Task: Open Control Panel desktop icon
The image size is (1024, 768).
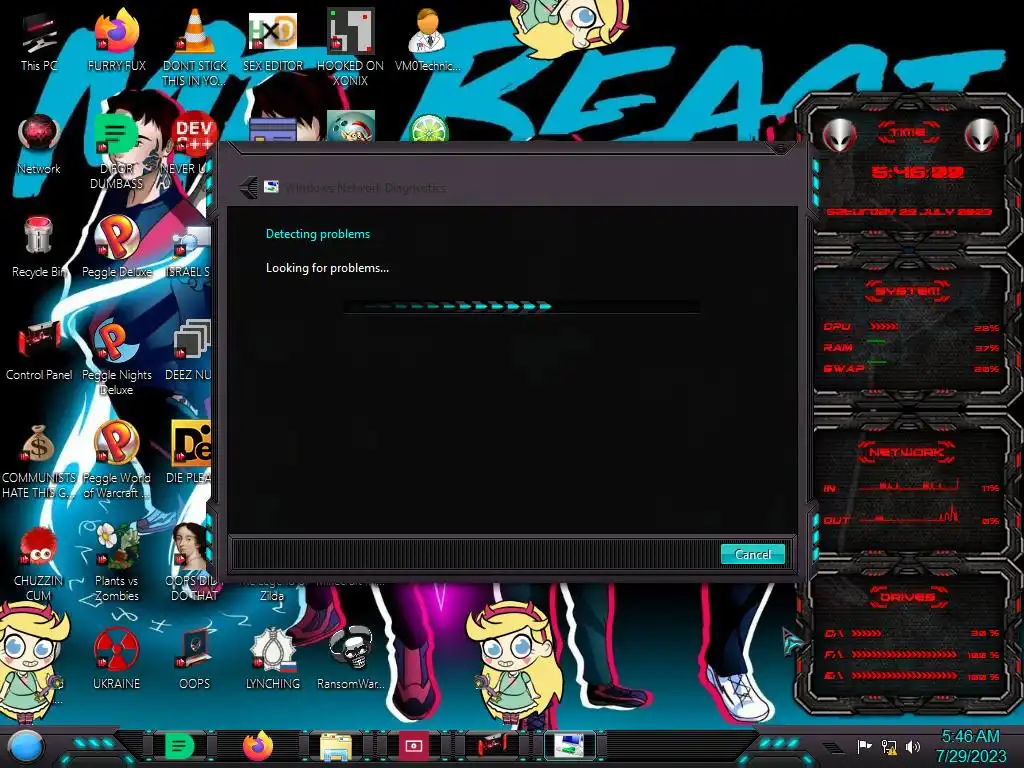Action: click(x=39, y=350)
